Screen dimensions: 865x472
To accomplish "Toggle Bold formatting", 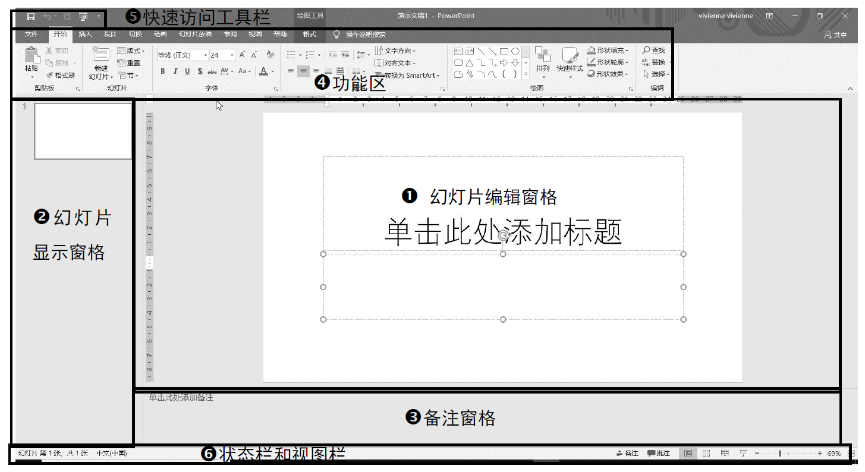I will [x=163, y=71].
